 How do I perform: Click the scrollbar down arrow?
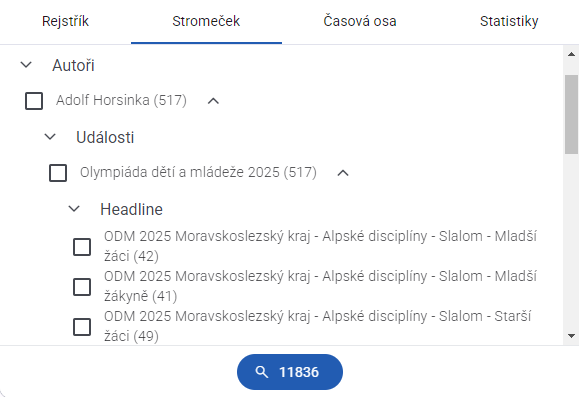click(x=571, y=336)
